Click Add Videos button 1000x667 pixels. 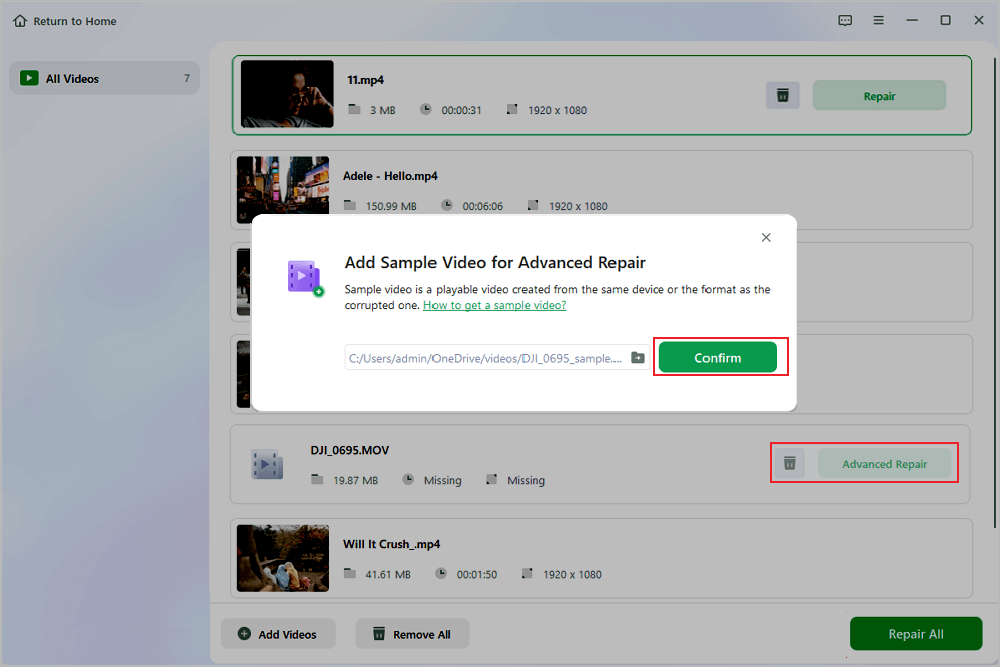click(x=278, y=634)
